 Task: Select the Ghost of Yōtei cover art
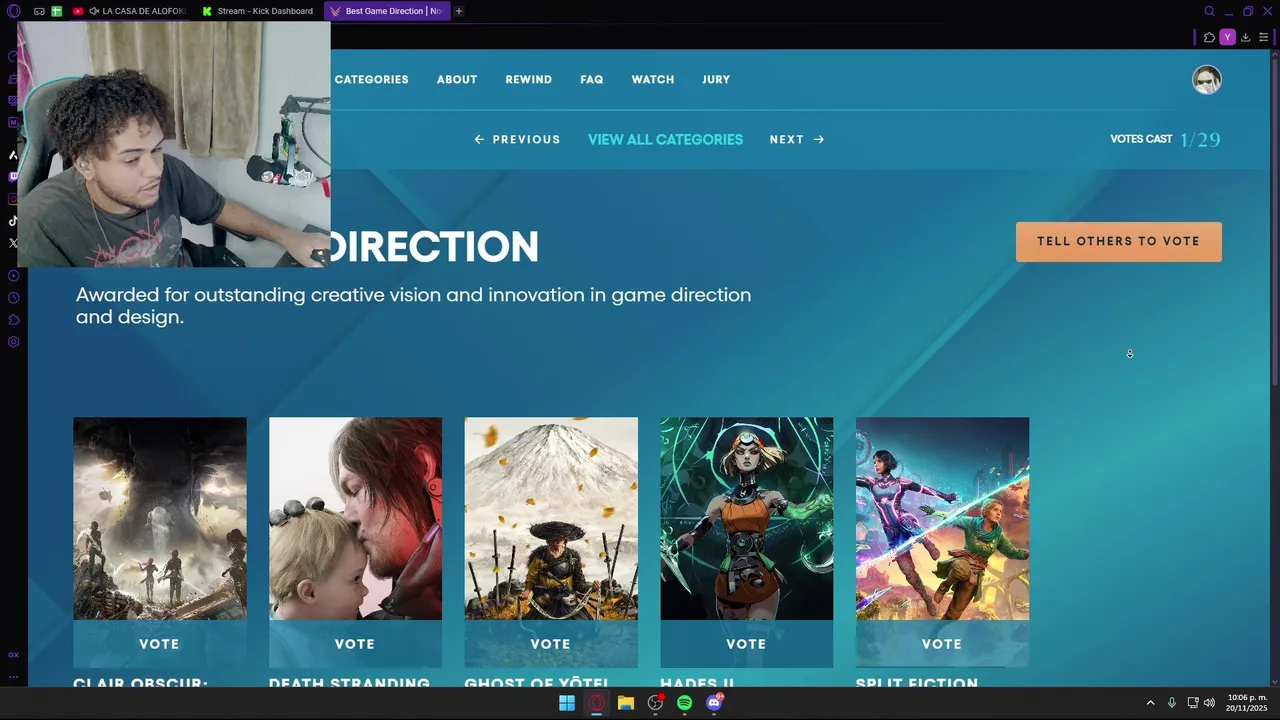(x=551, y=519)
